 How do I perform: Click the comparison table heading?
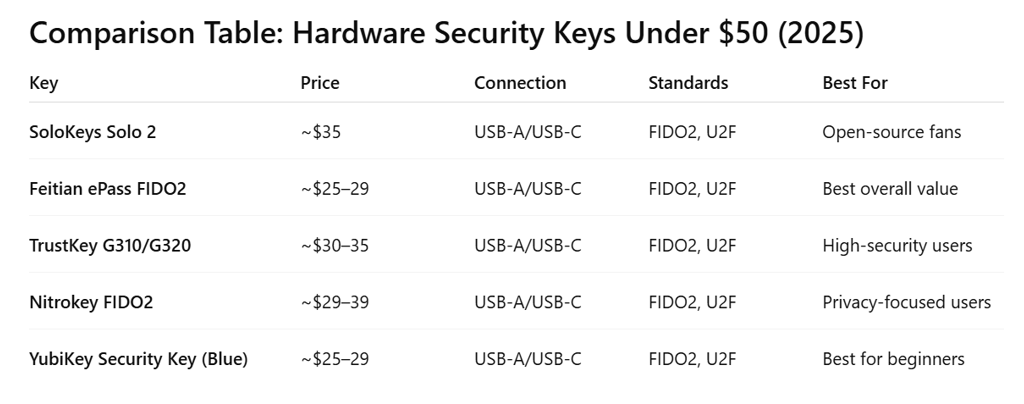(446, 33)
